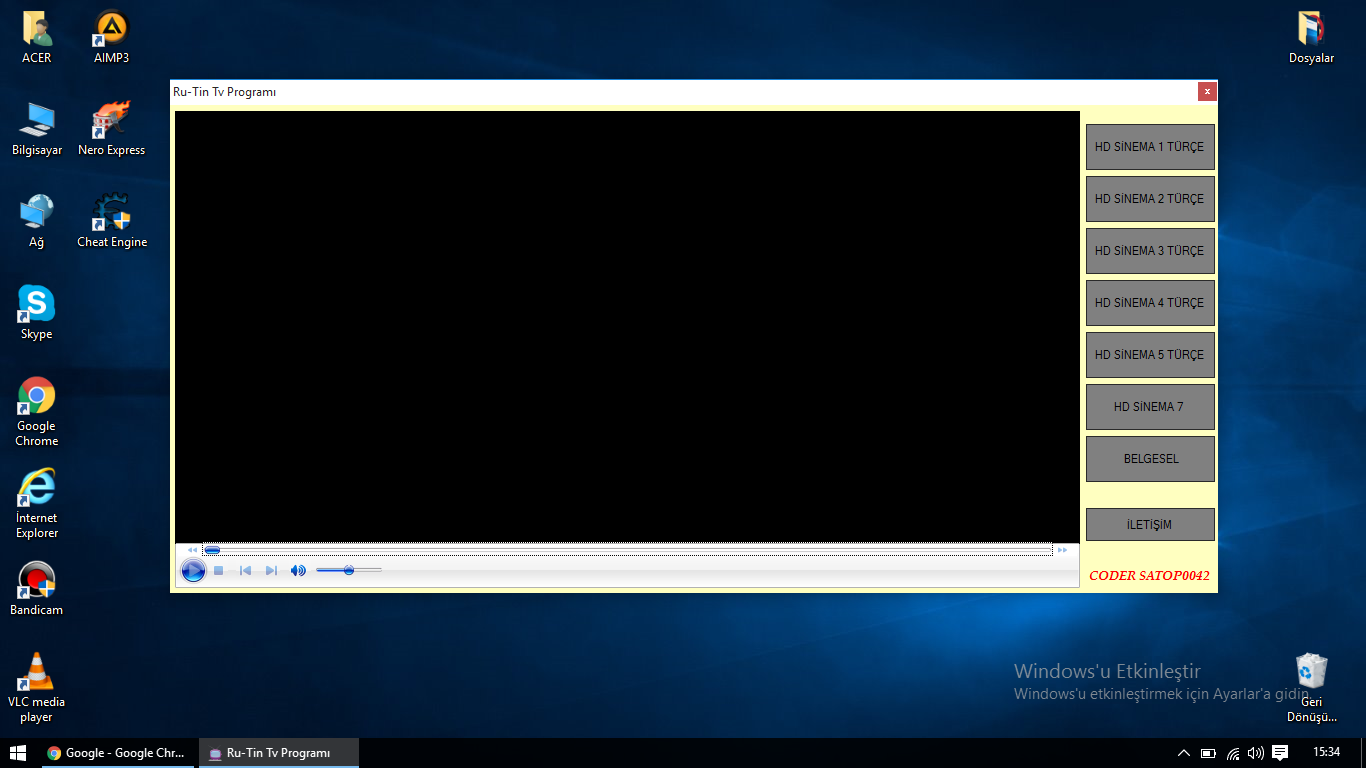Screen dimensions: 1366x768
Task: Select the Cheat Engine desktop shortcut
Action: click(112, 222)
